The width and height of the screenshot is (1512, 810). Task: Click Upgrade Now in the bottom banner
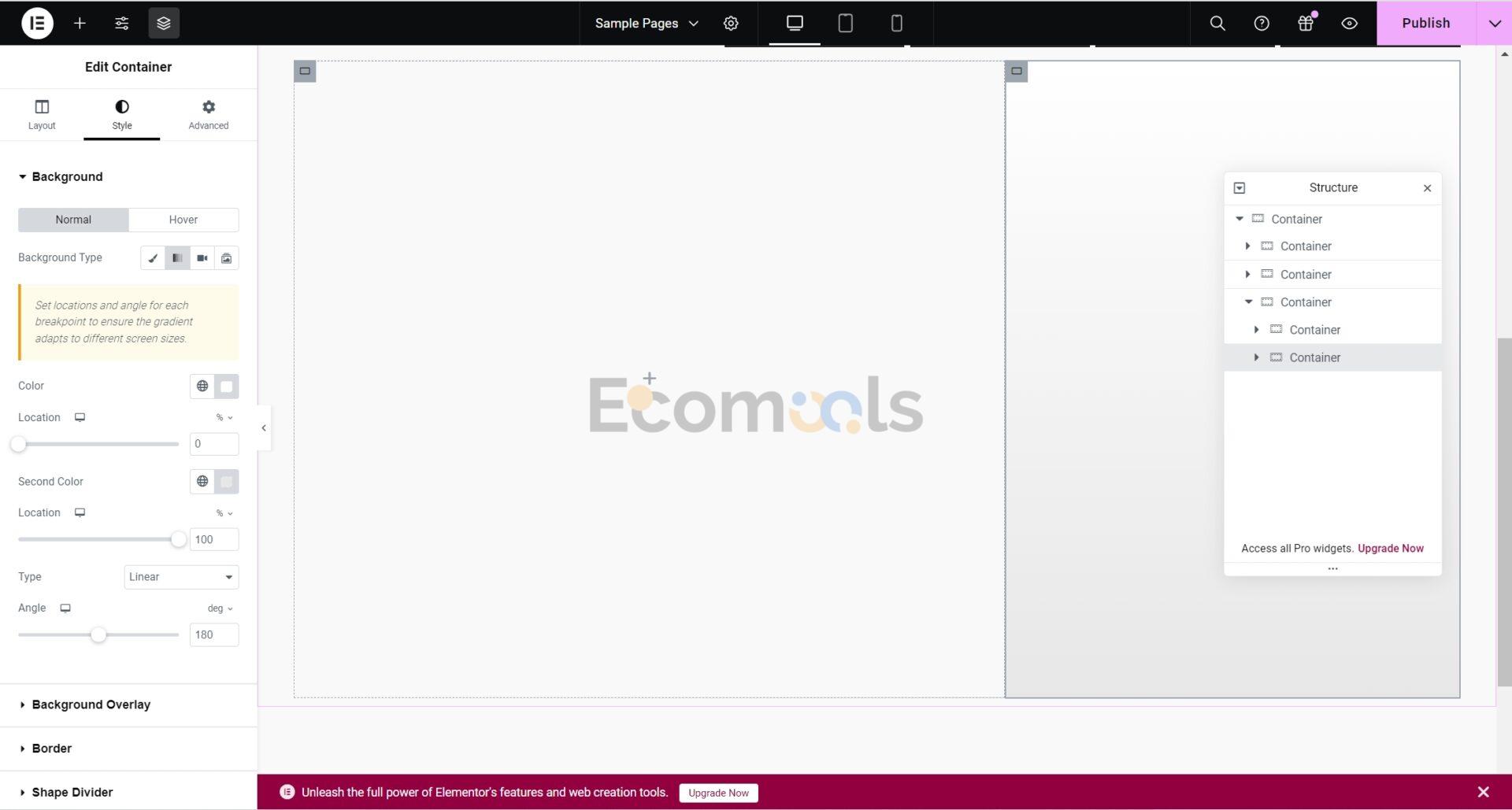[718, 793]
